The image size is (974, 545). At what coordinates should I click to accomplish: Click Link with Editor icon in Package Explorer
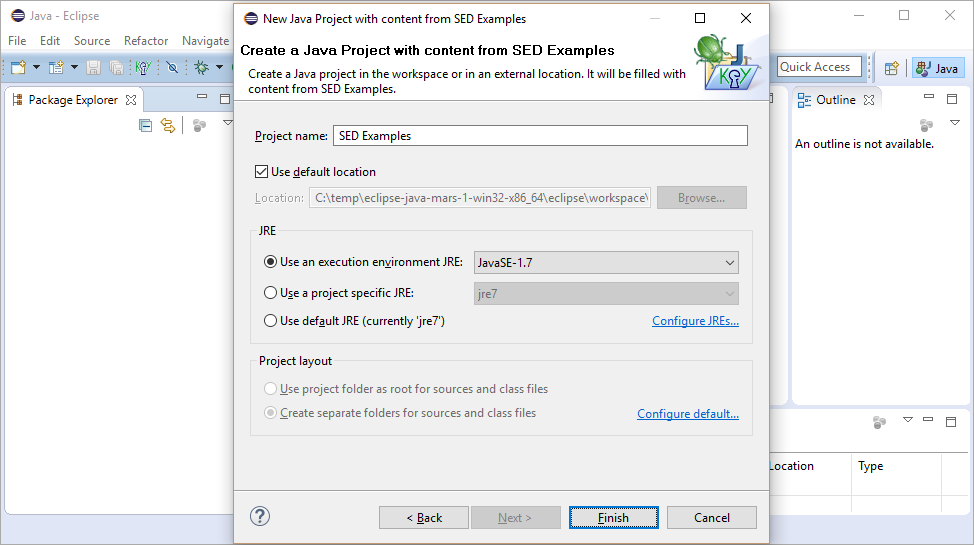pyautogui.click(x=168, y=126)
